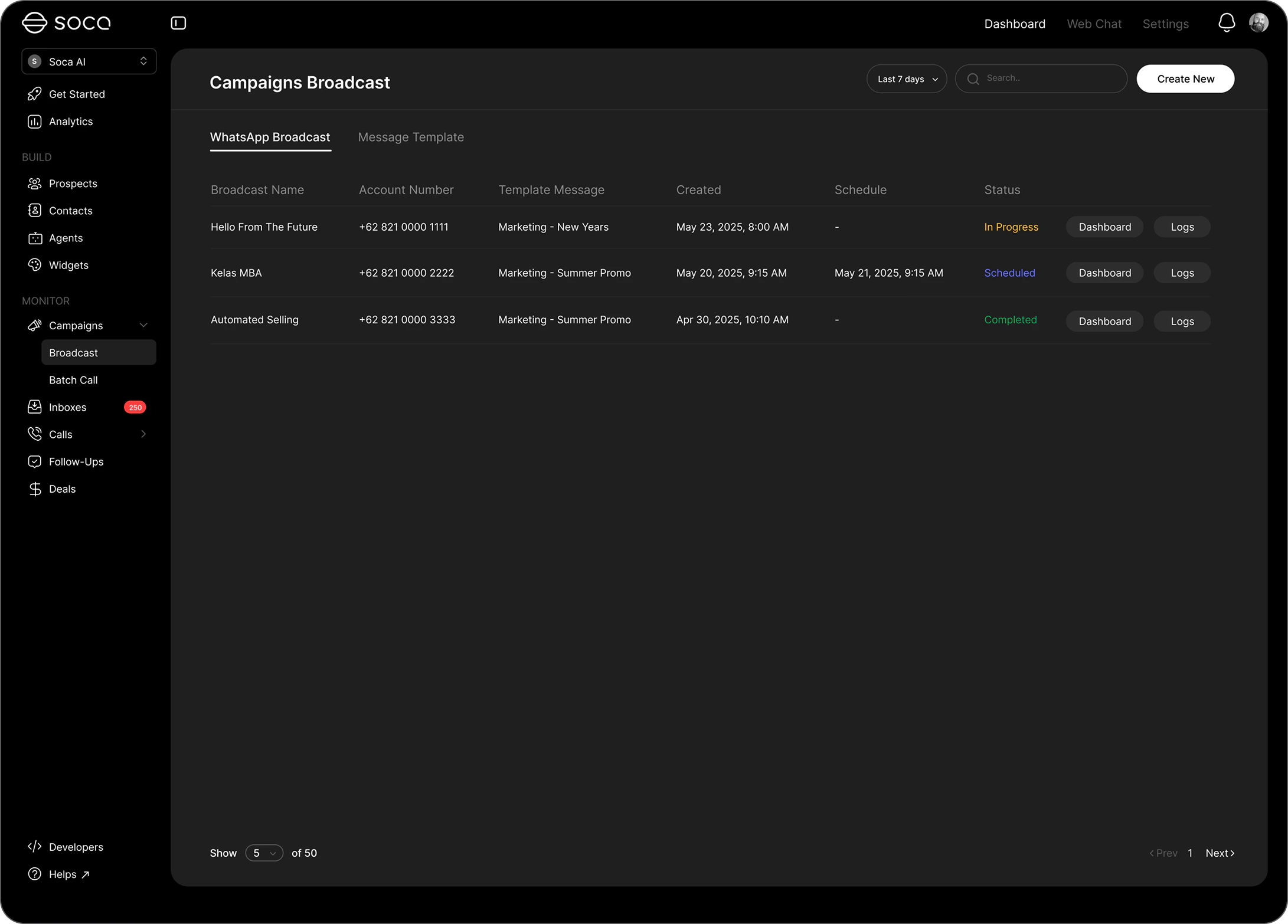Switch to Message Template tab
This screenshot has height=924, width=1288.
coord(411,137)
